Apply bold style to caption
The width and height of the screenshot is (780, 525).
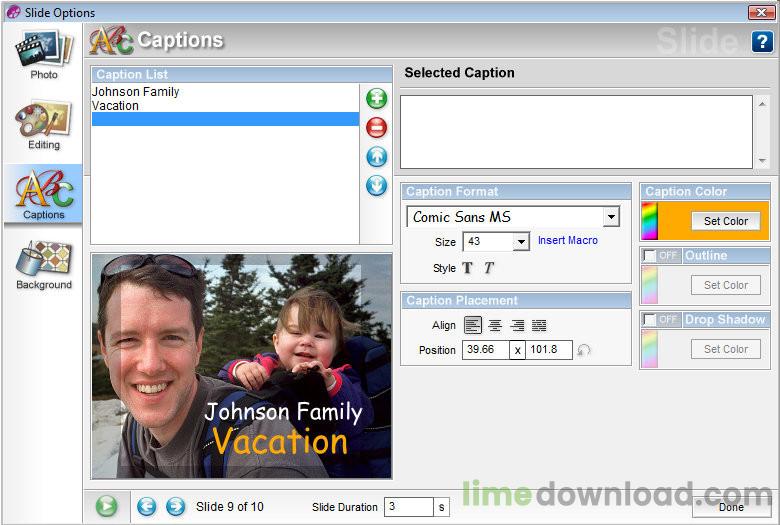click(x=467, y=268)
